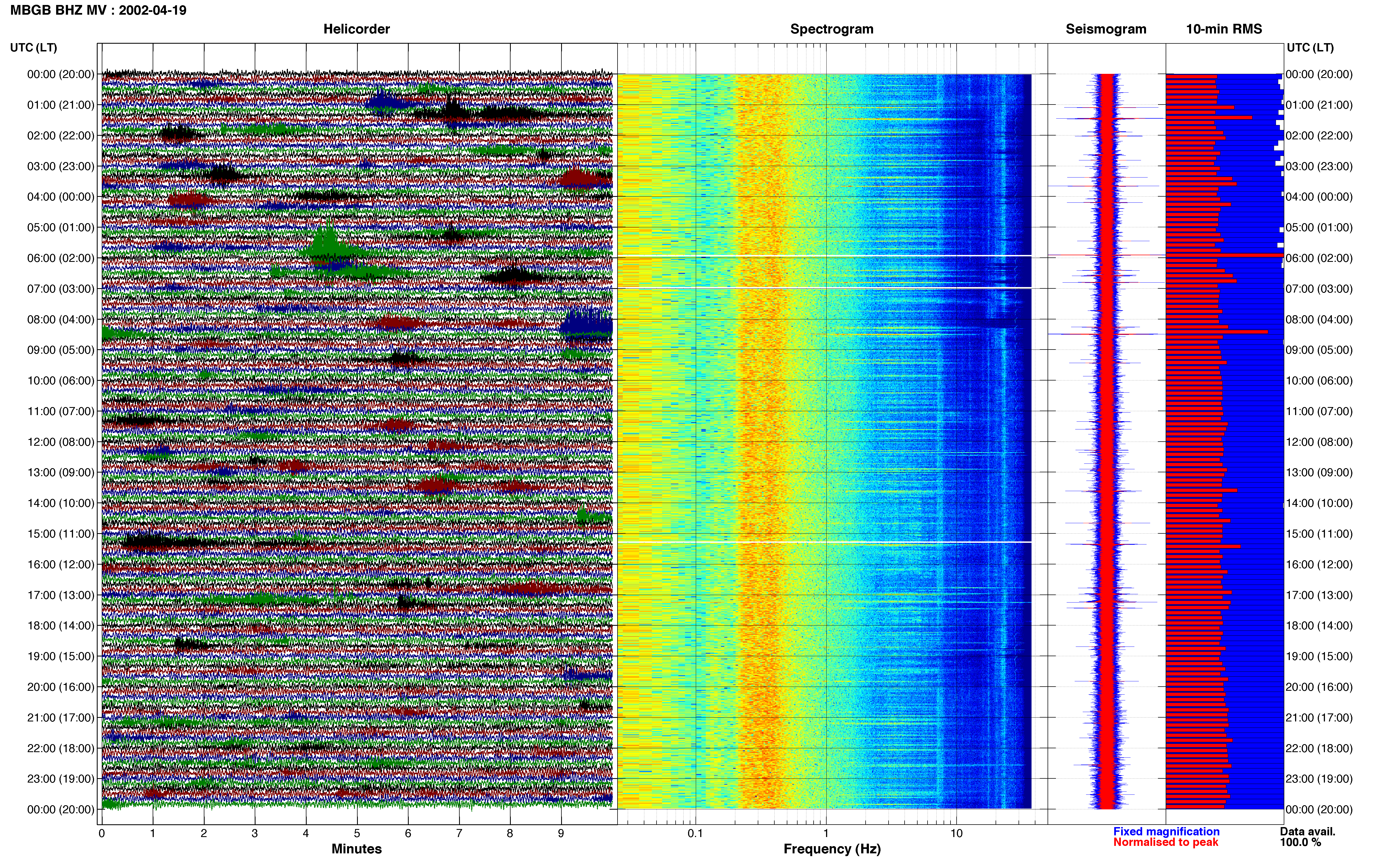1388x868 pixels.
Task: Click the left '19:00 (15:00)' time label
Action: pos(61,656)
